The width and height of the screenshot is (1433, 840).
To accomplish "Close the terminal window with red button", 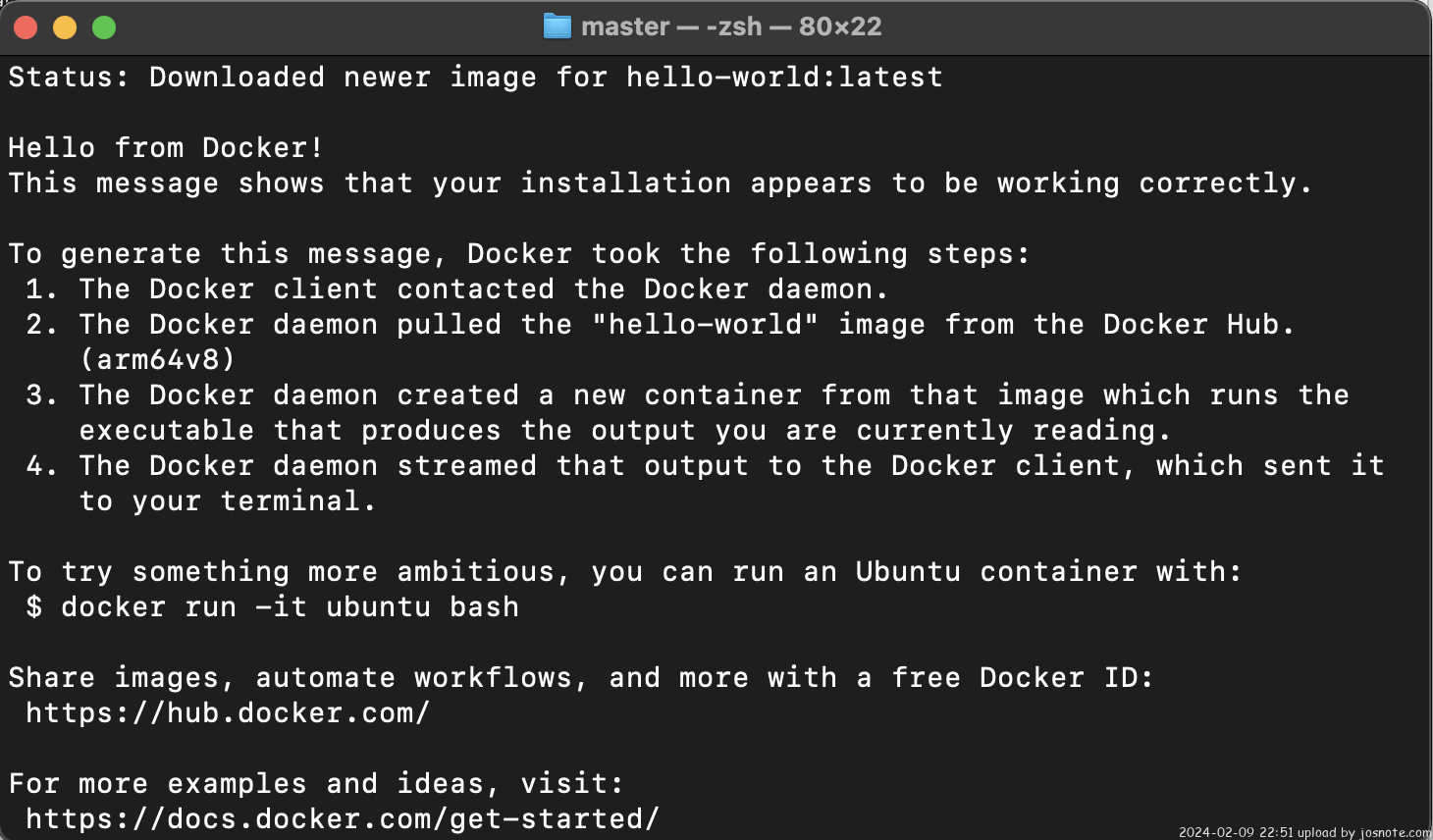I will pos(26,27).
